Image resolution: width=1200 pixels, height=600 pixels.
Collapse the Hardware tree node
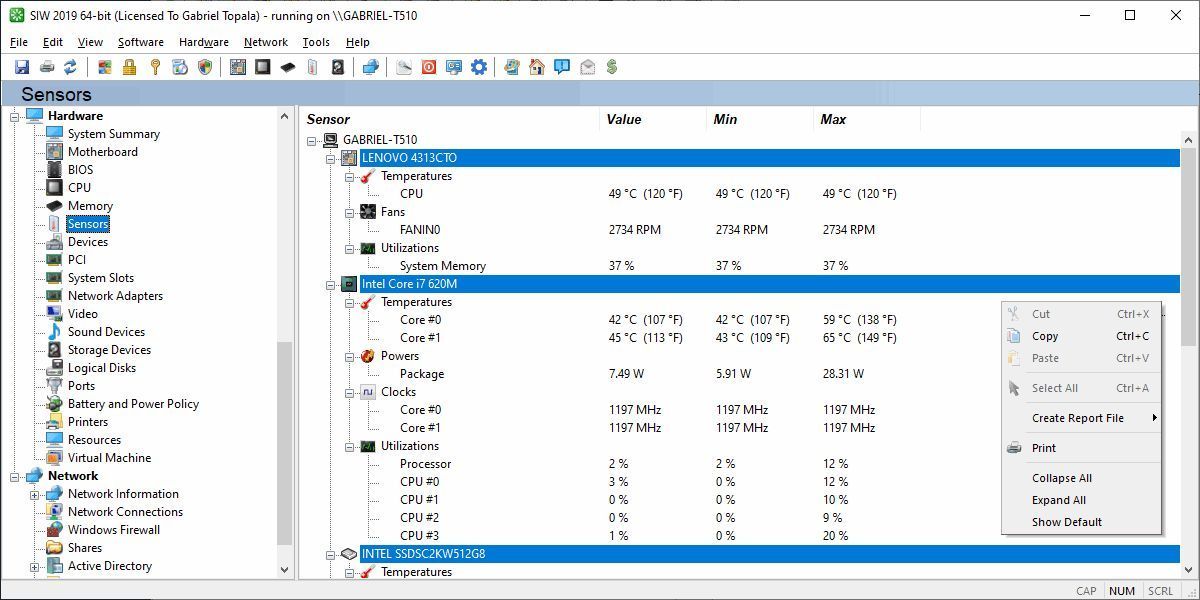(x=15, y=116)
